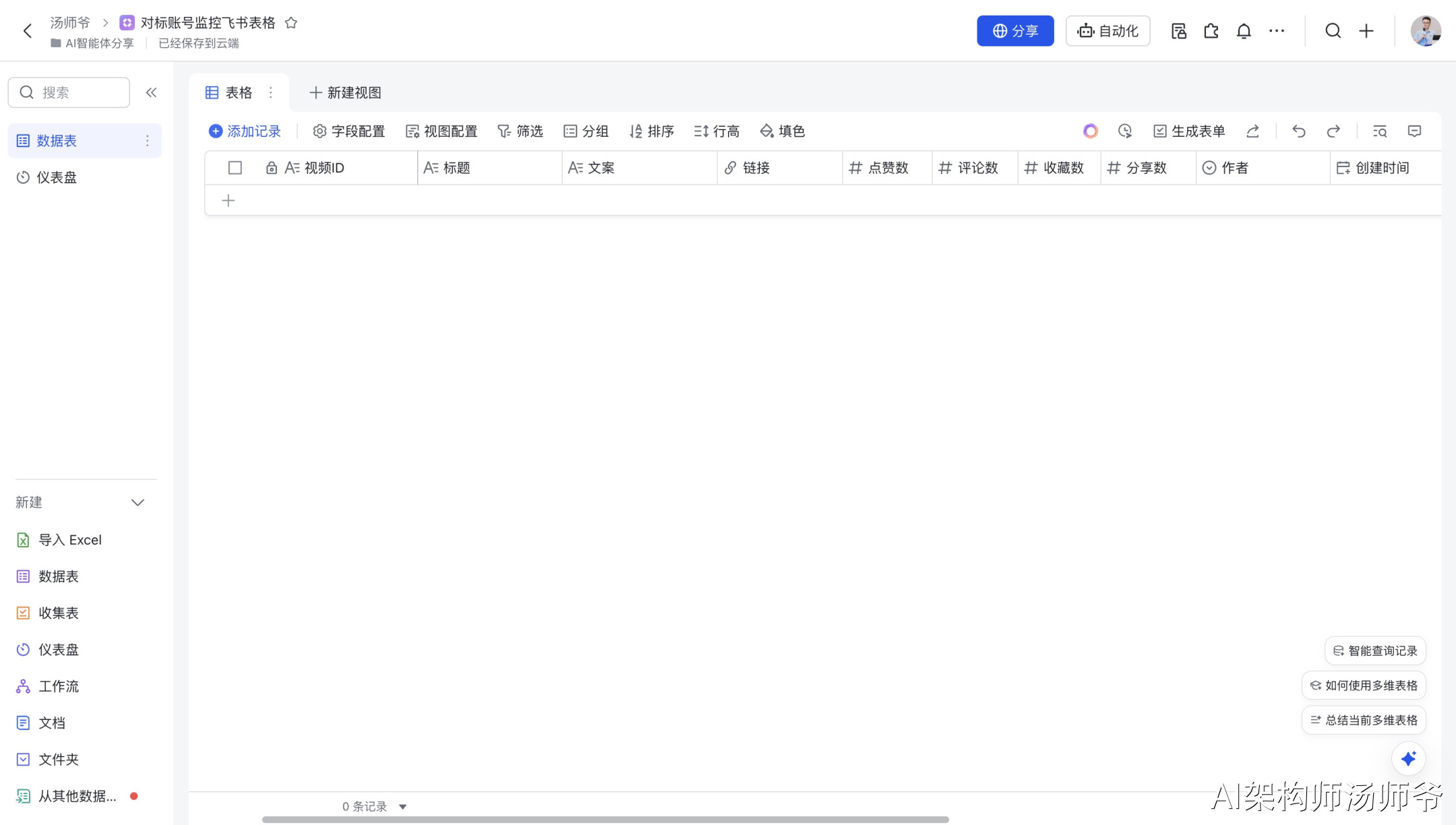Open the history clock icon

tap(1124, 131)
